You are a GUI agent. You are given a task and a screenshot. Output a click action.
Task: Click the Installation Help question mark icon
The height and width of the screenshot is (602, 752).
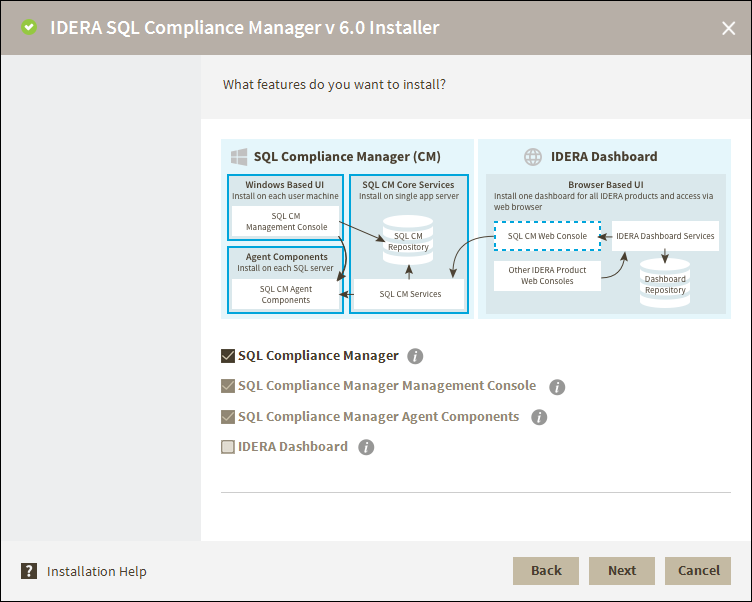coord(29,571)
